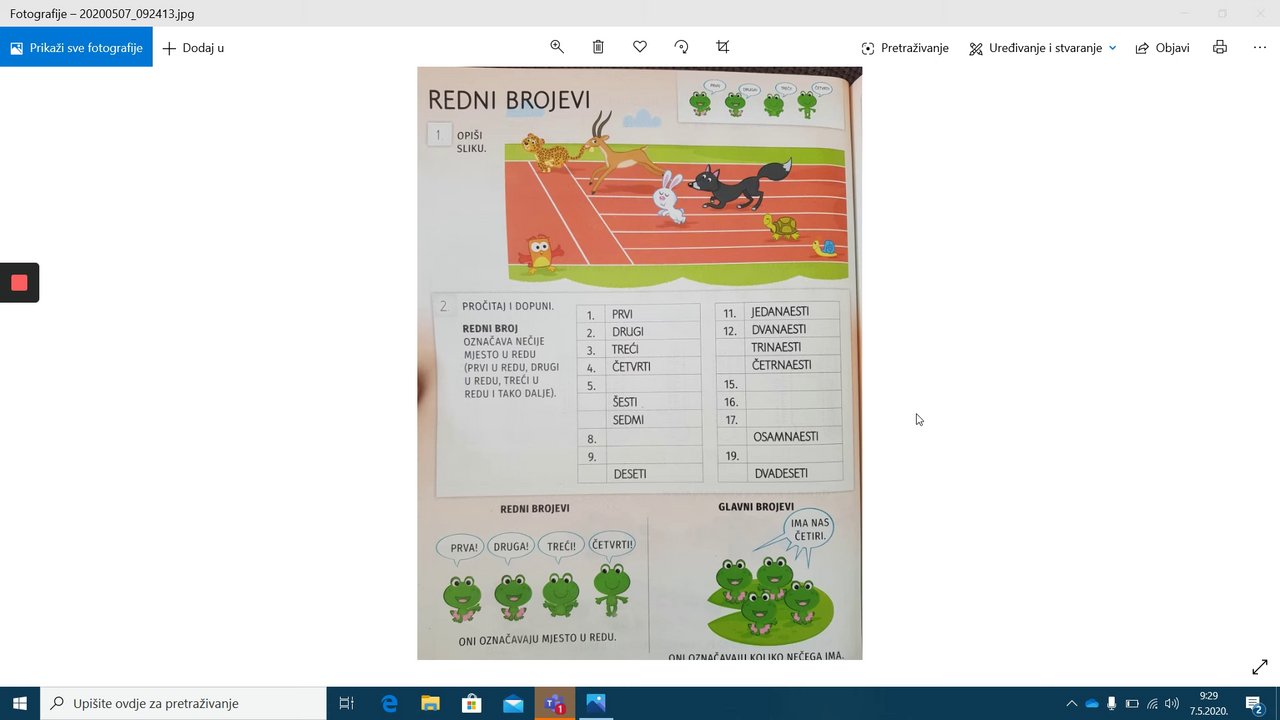The width and height of the screenshot is (1280, 720).
Task: Open Microsoft Store from taskbar
Action: tap(472, 703)
